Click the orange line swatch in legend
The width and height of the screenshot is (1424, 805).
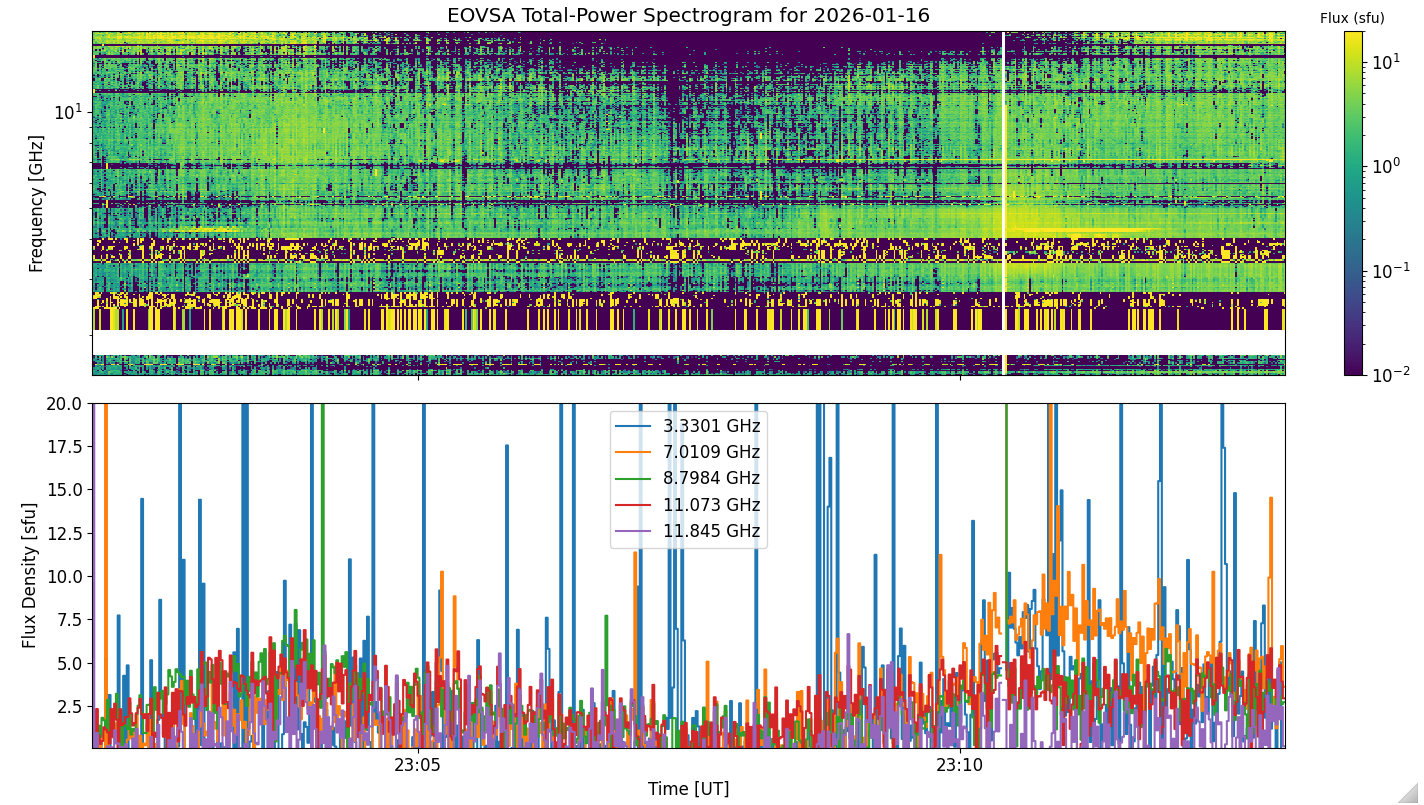pyautogui.click(x=635, y=453)
